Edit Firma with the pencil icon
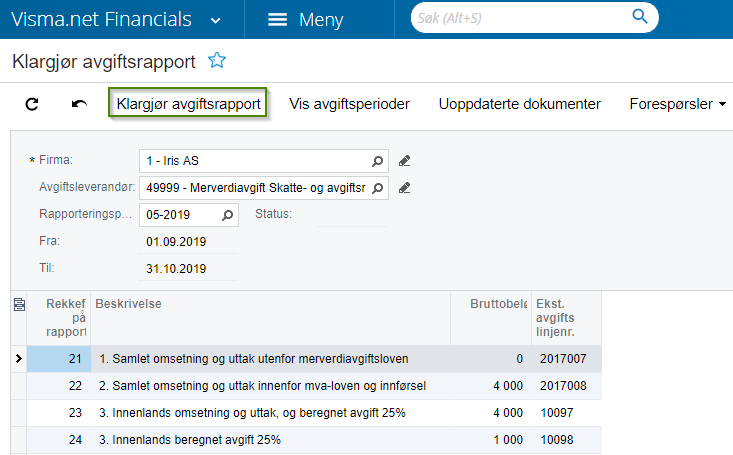The height and width of the screenshot is (455, 733). [x=404, y=161]
